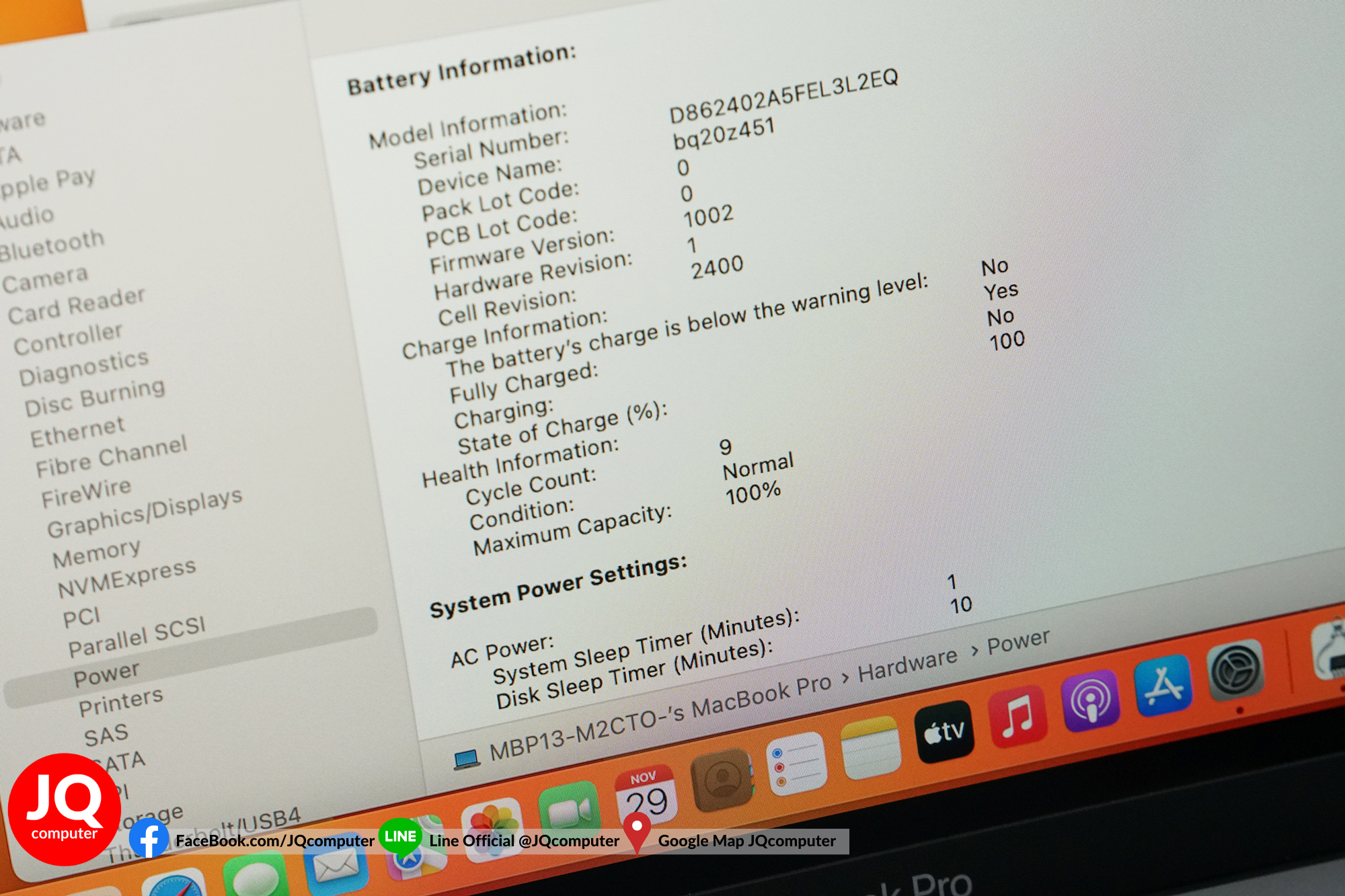Click the laptop icon in path bar

tap(467, 759)
